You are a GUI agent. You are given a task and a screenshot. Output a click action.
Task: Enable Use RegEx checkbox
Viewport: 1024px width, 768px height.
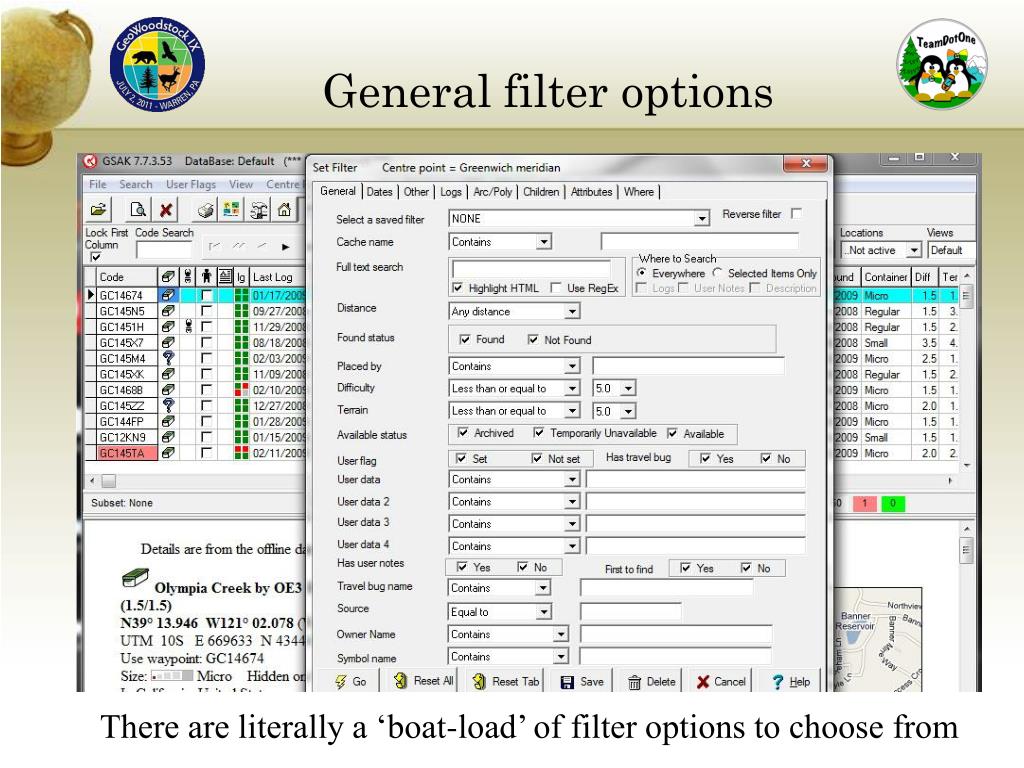click(x=556, y=288)
